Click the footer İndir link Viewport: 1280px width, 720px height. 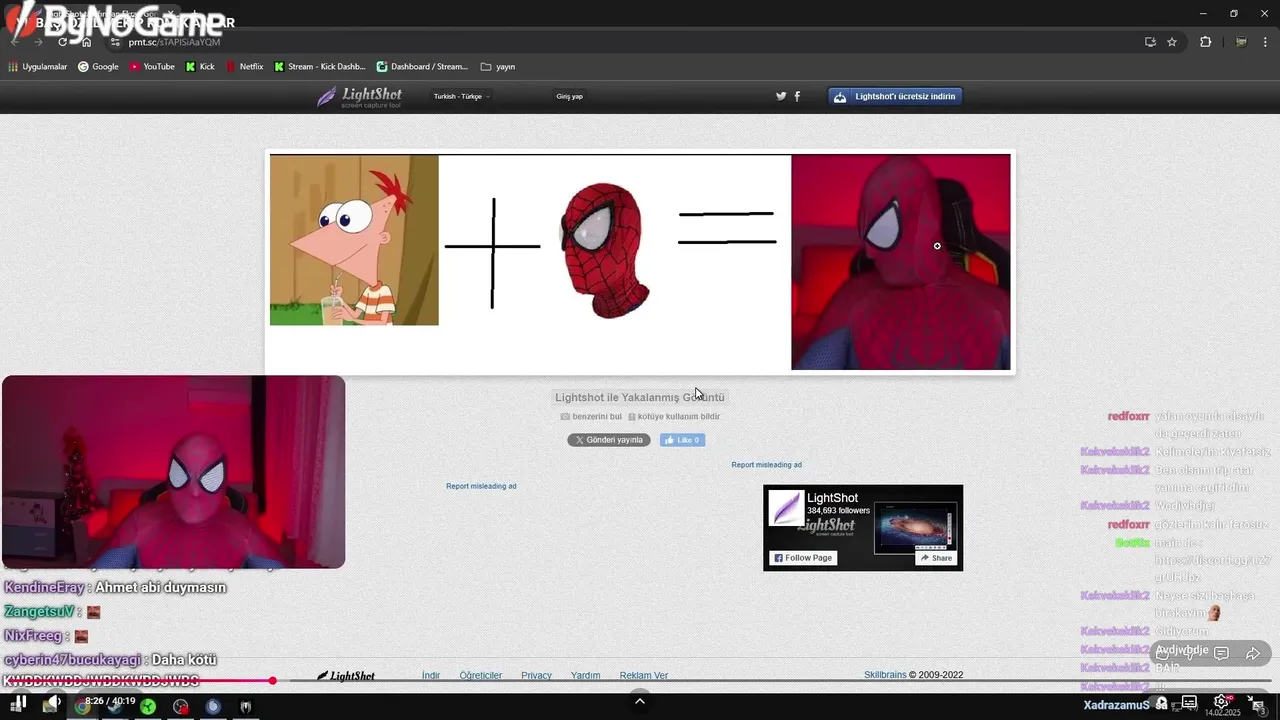431,676
